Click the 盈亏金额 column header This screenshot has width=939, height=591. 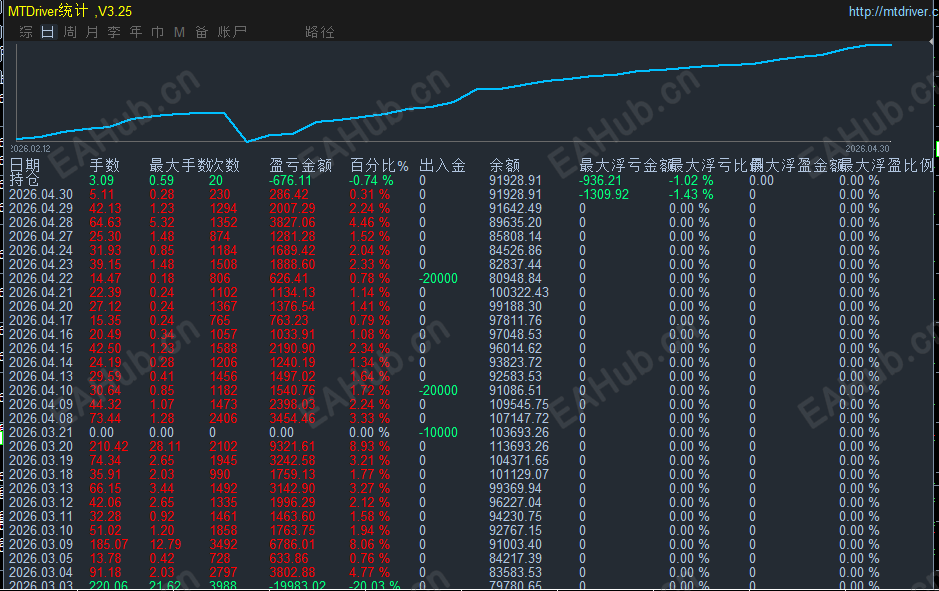tap(301, 165)
